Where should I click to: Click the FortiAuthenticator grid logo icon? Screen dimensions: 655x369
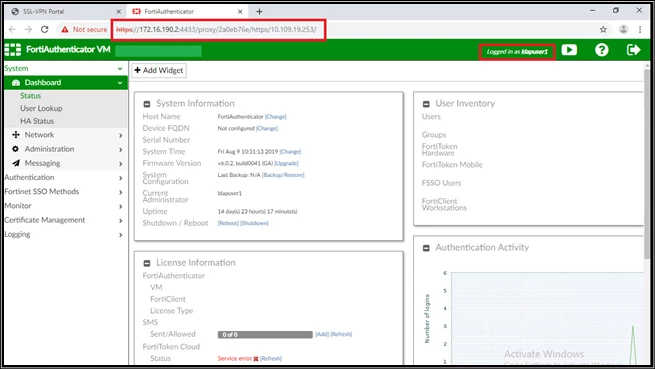(13, 49)
